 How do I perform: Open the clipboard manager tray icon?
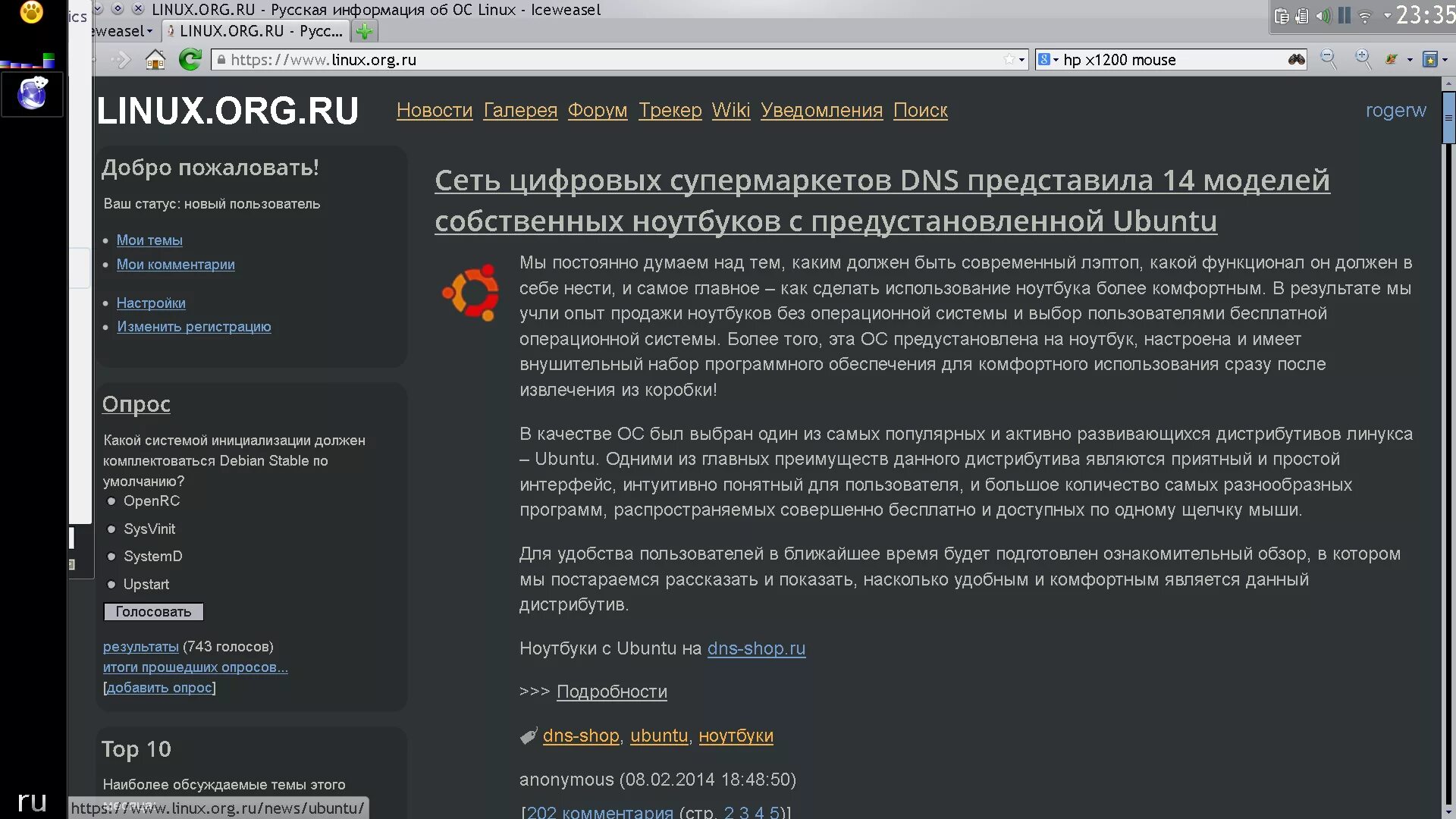(x=1282, y=16)
